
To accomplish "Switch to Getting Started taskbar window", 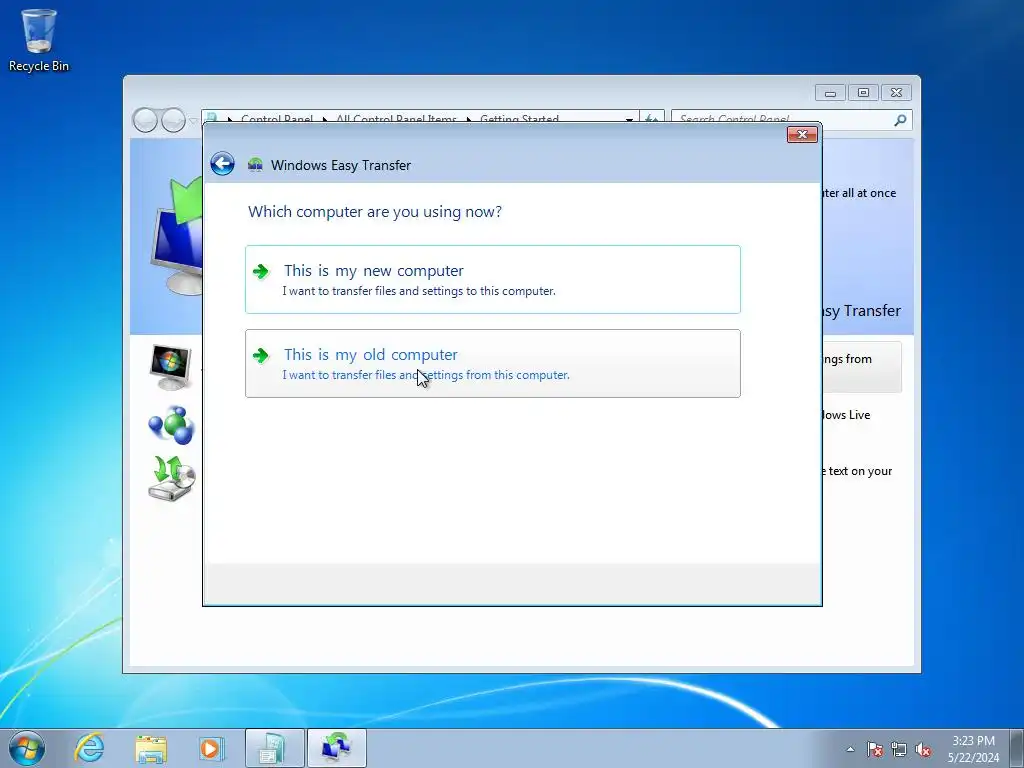I will (x=274, y=748).
